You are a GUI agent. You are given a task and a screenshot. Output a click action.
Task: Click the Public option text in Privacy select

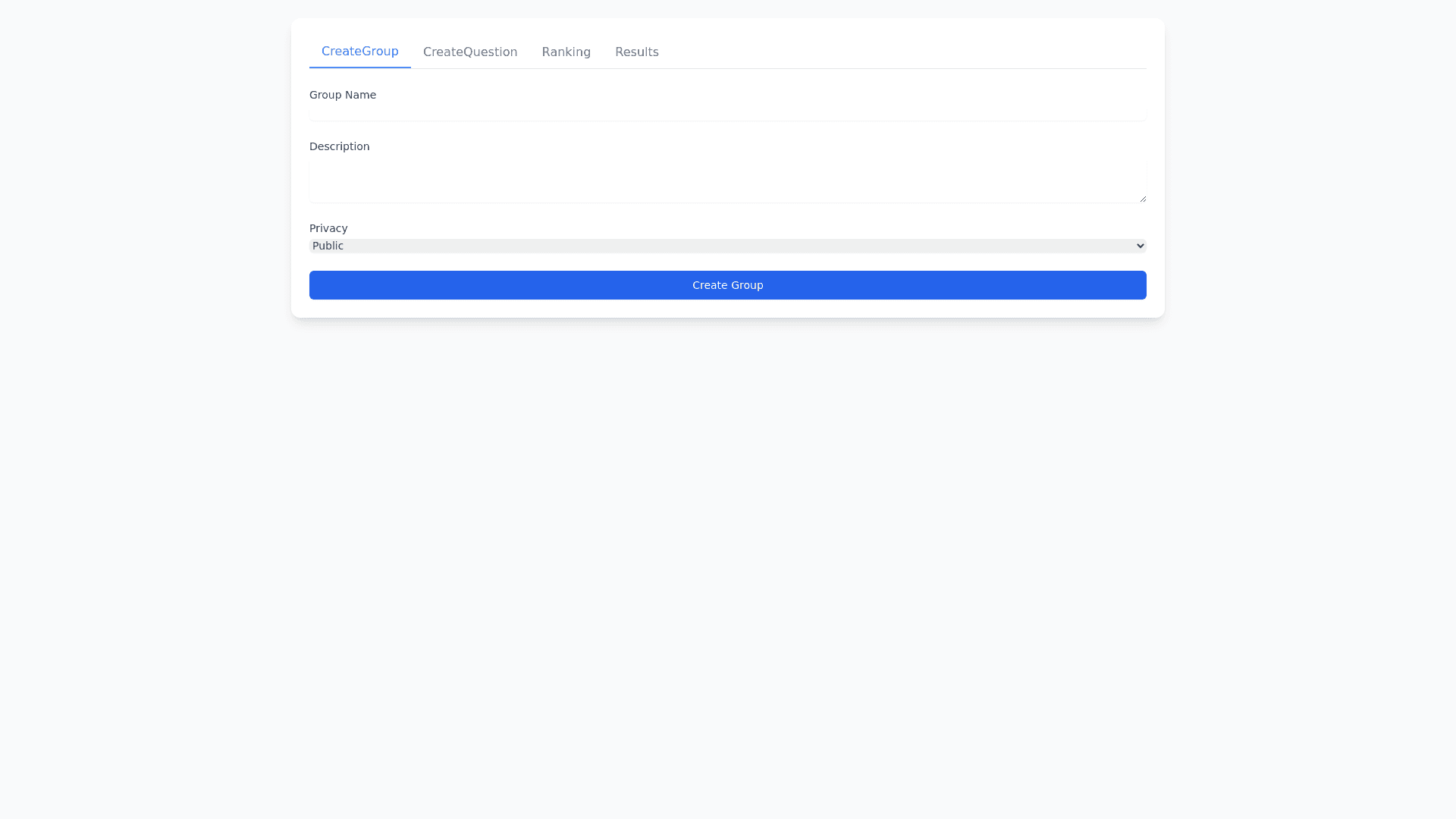pyautogui.click(x=328, y=246)
